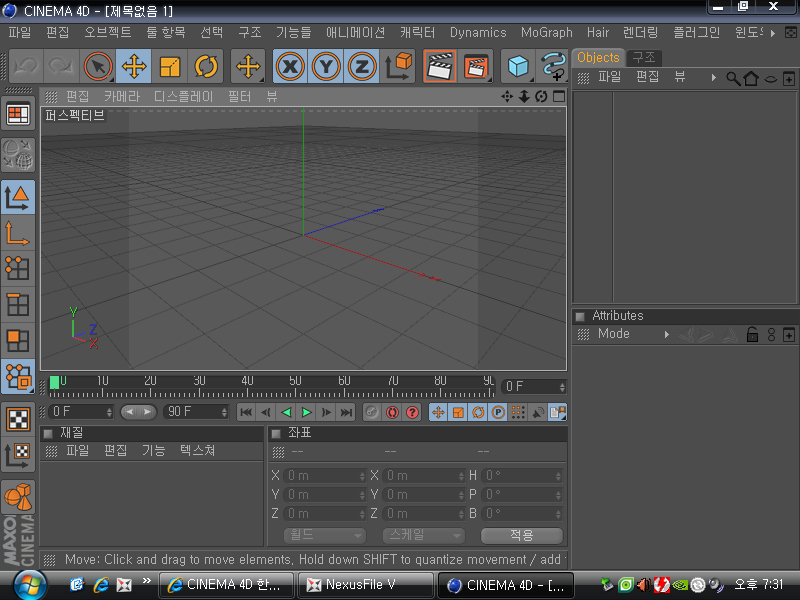Toggle autokeying button
This screenshot has height=600, width=800.
(x=392, y=412)
